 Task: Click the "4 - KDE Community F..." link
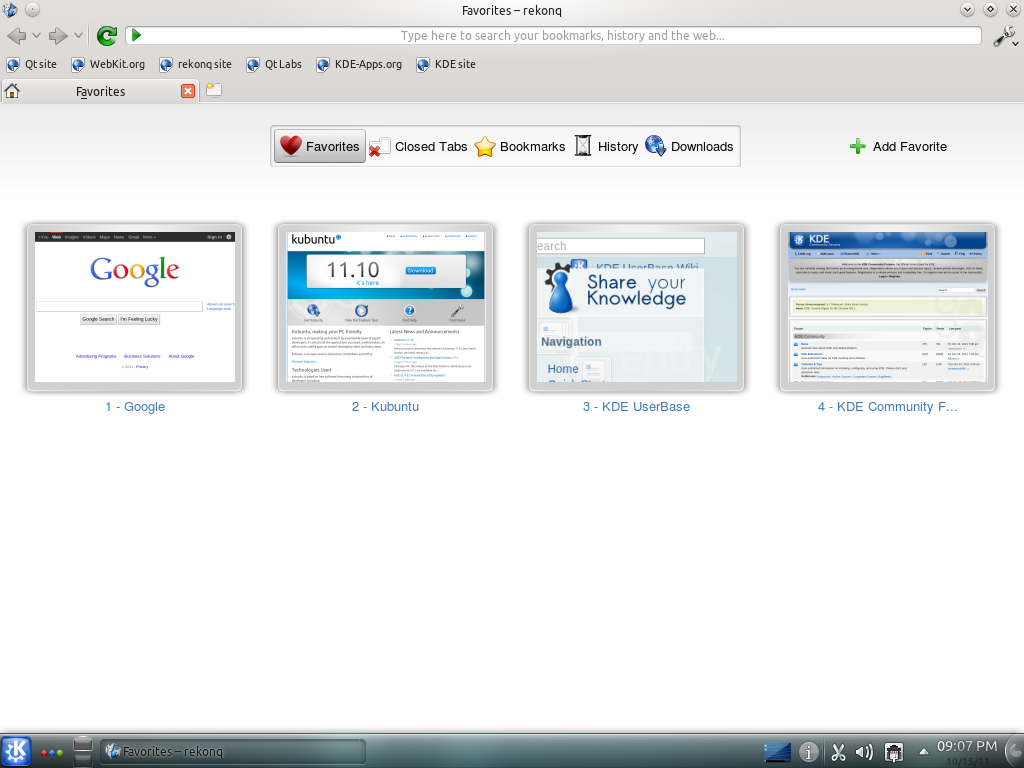[x=888, y=407]
